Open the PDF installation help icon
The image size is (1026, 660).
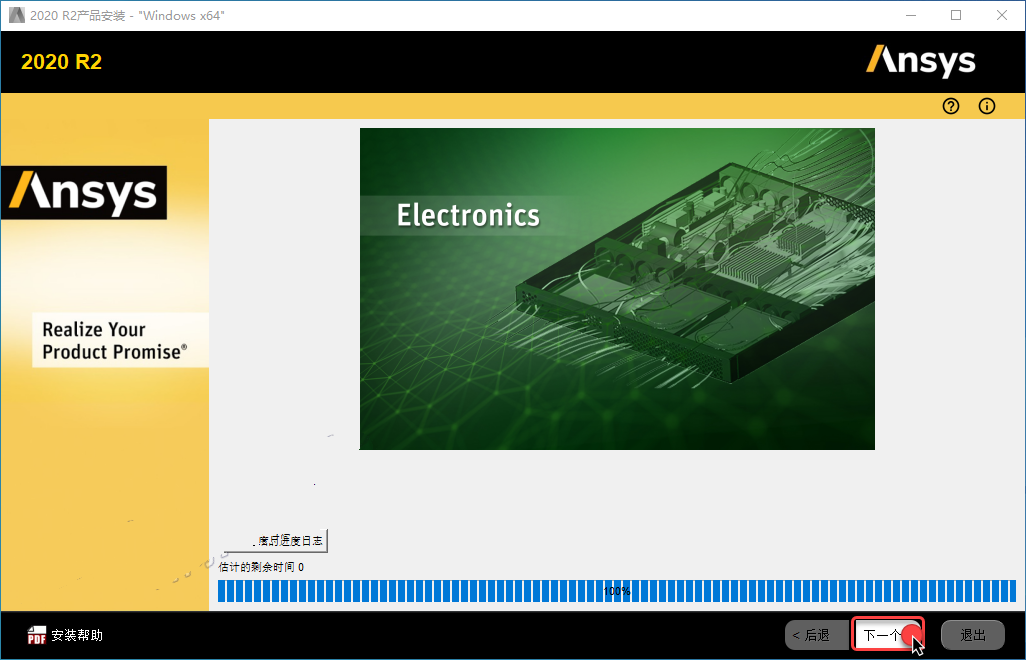(x=37, y=635)
